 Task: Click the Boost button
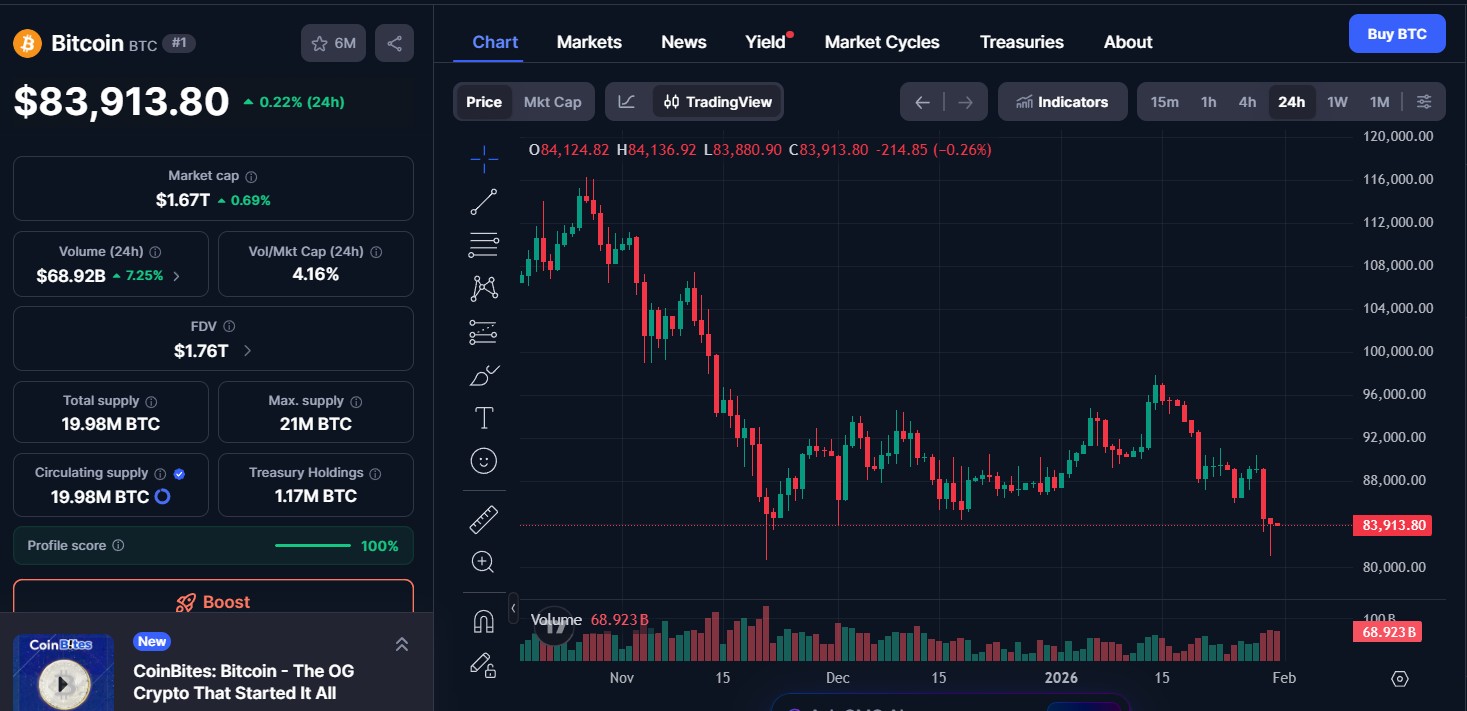coord(213,601)
